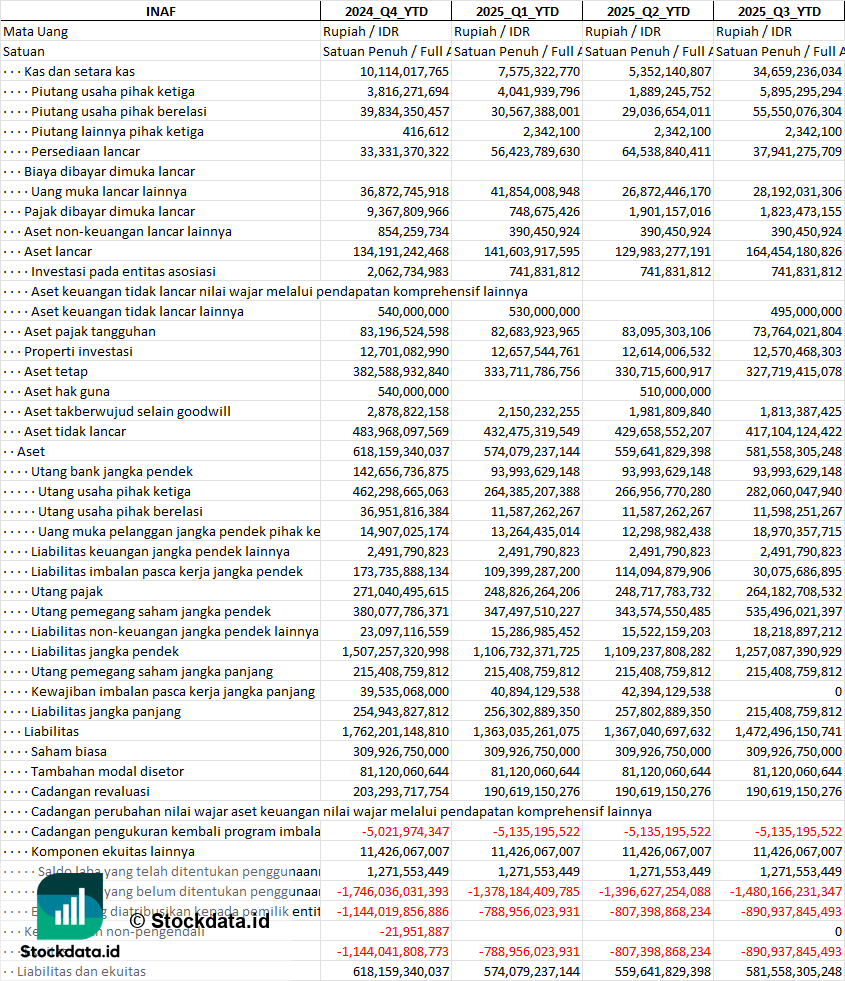845x981 pixels.
Task: Click the Stockdata.id text below the logo
Action: click(70, 952)
